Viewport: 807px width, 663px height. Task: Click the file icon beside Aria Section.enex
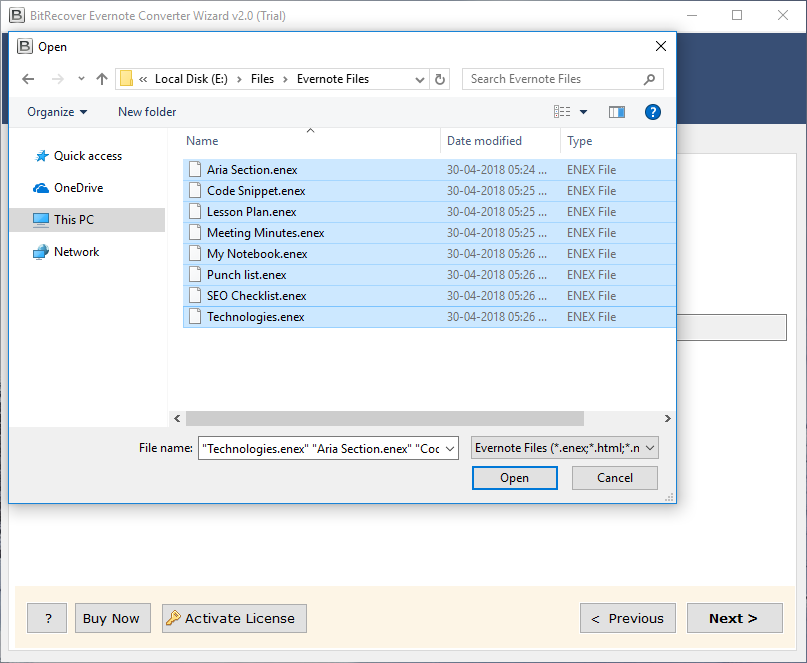coord(195,169)
